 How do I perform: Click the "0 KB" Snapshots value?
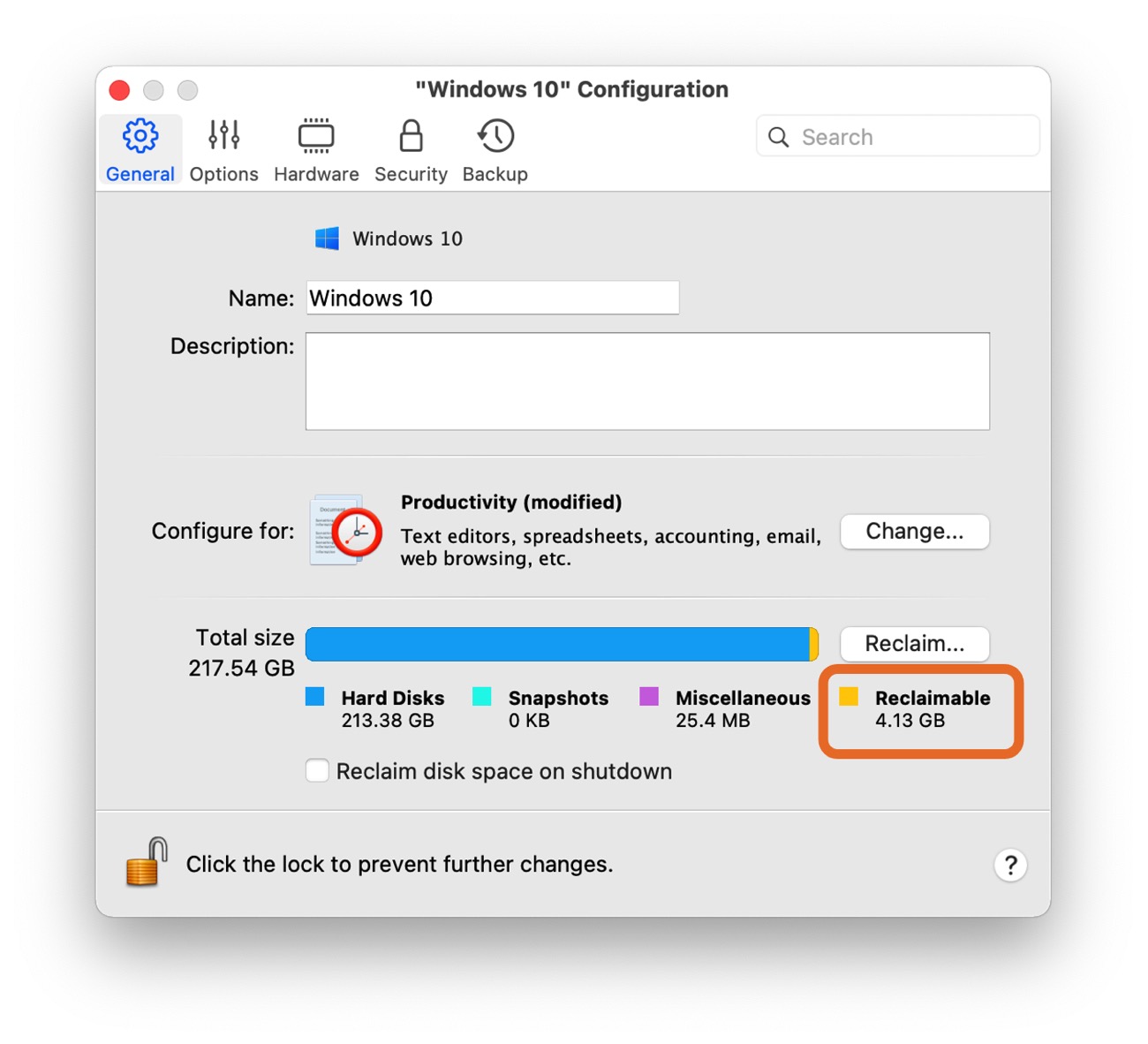point(529,720)
